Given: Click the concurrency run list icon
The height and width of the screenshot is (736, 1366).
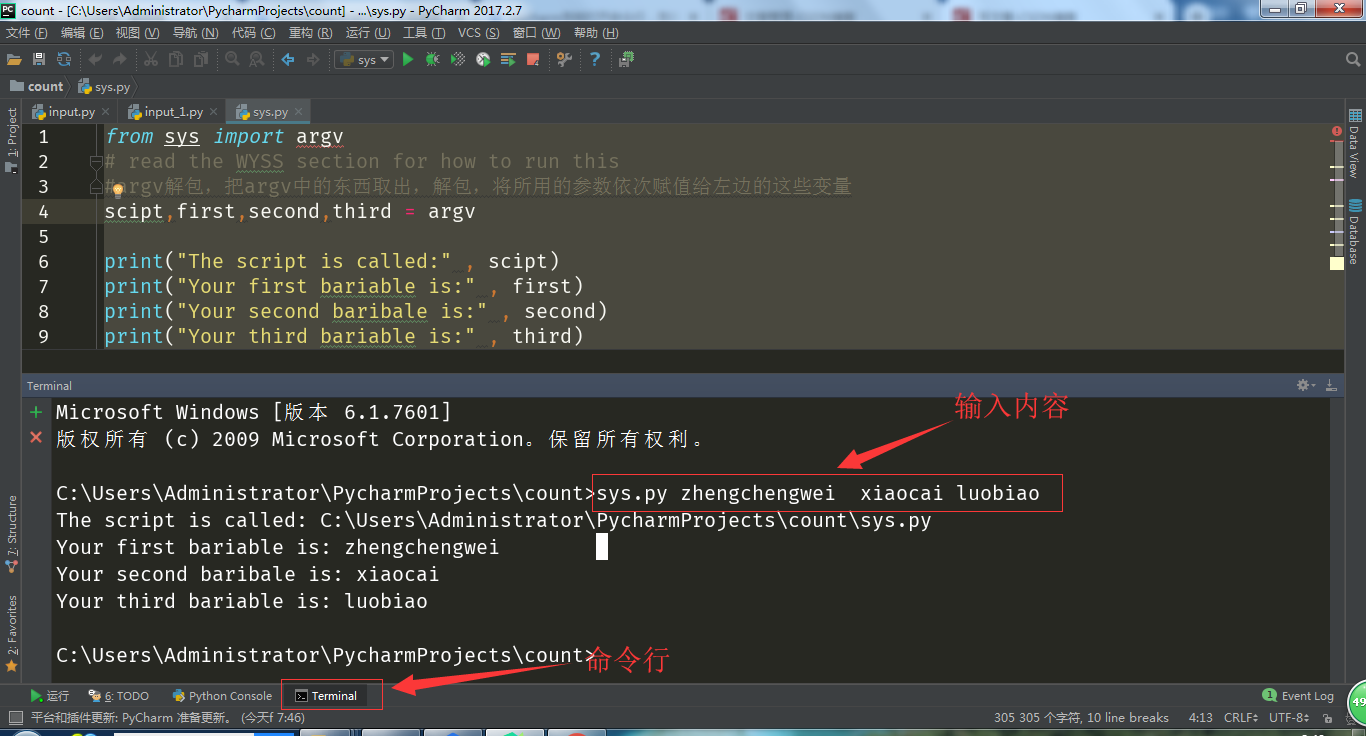Looking at the screenshot, I should (508, 60).
